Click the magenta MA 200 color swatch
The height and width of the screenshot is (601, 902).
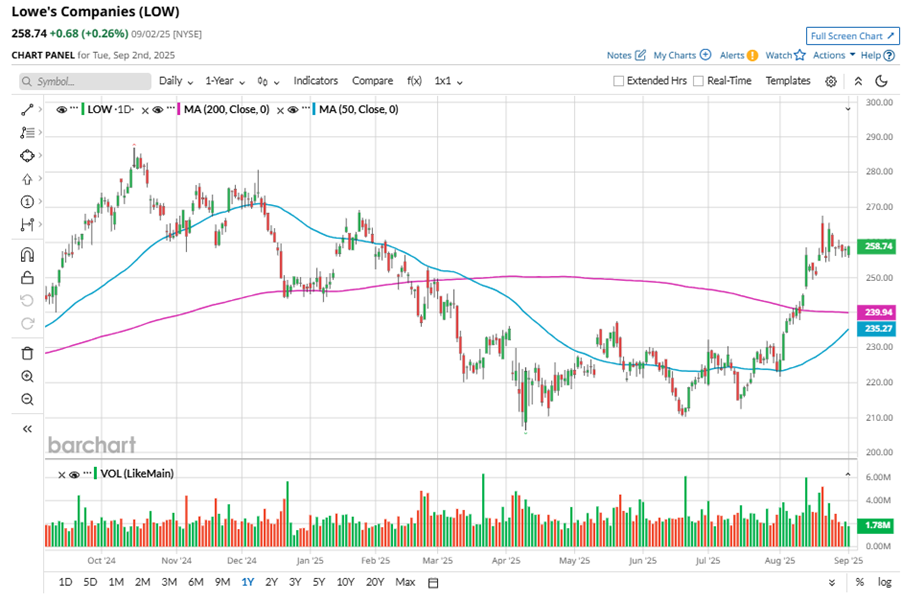179,109
